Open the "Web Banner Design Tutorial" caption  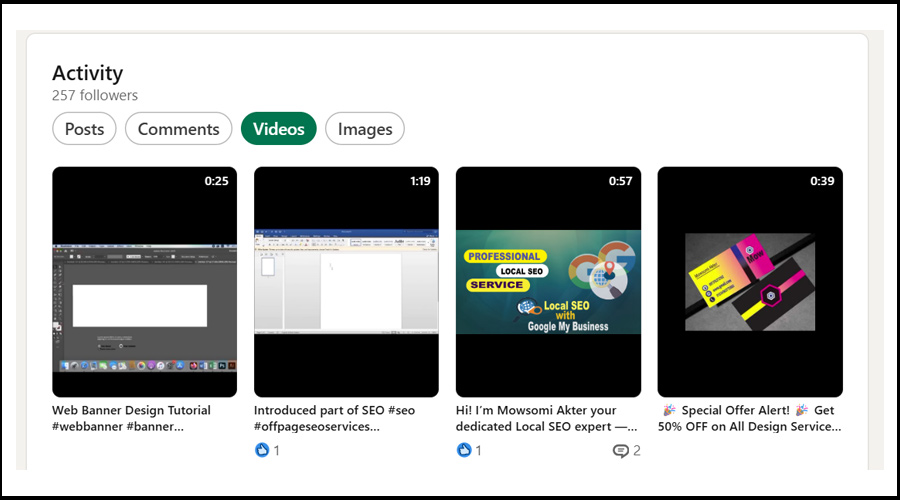(131, 418)
